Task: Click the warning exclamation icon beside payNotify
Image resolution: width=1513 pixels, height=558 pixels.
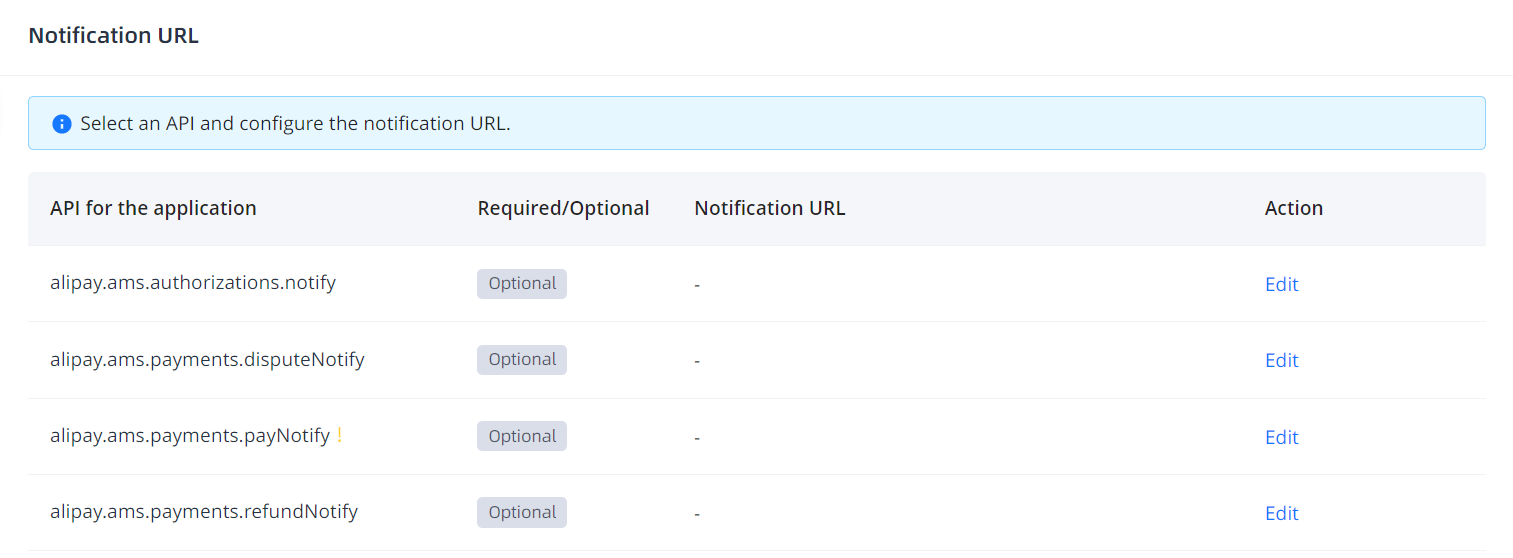Action: [x=339, y=435]
